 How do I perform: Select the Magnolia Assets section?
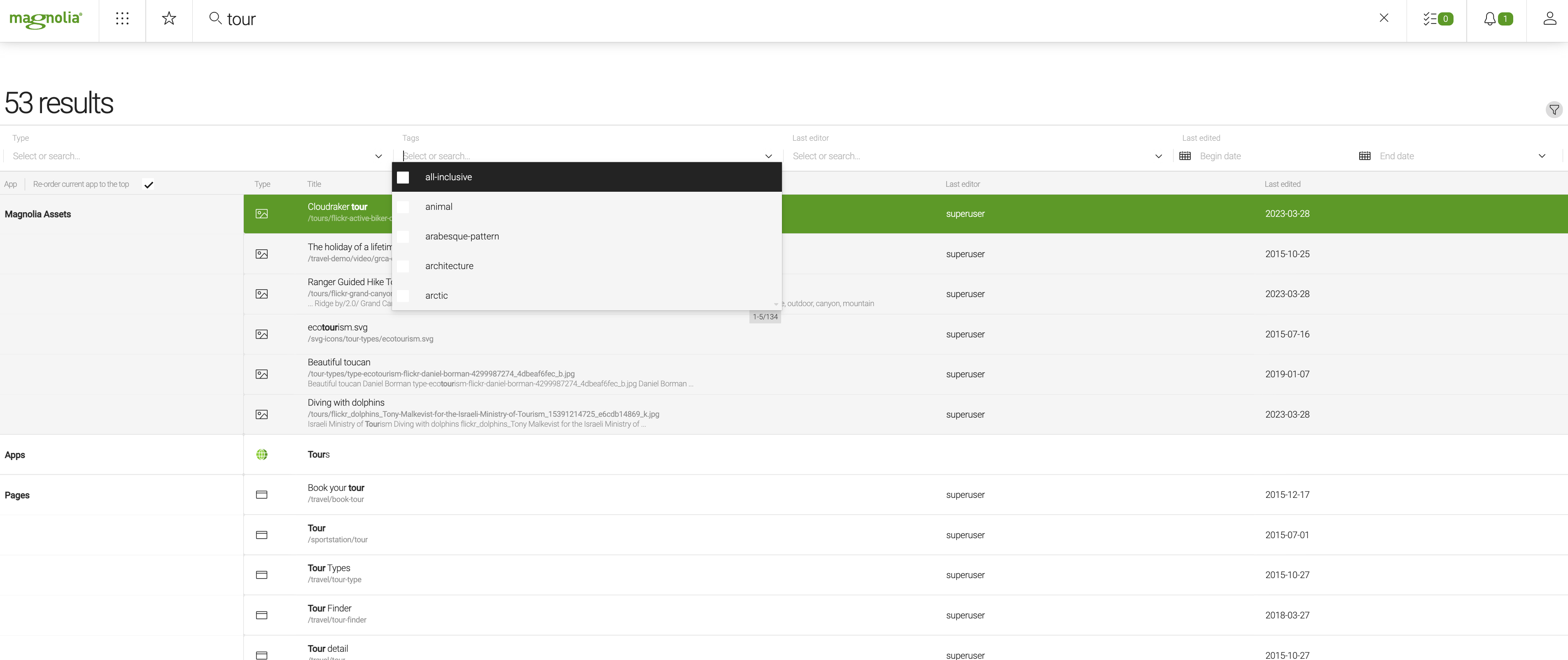click(x=38, y=214)
